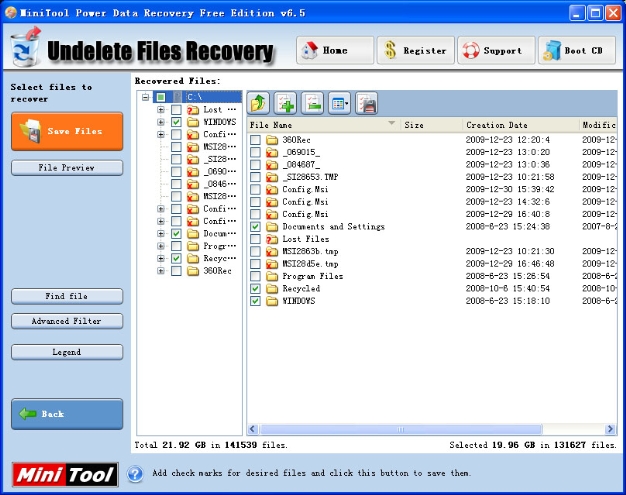626x495 pixels.
Task: Click the horizontal scrollbar thumb
Action: point(401,430)
